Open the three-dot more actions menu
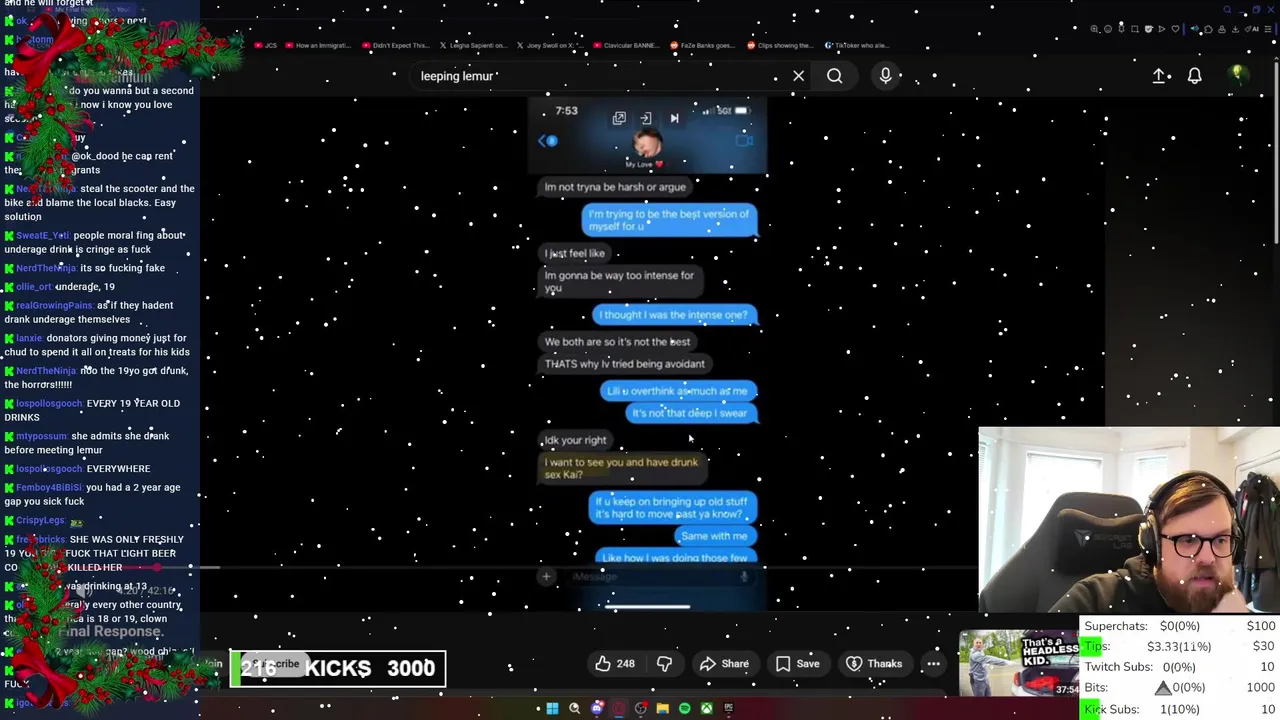 coord(933,664)
